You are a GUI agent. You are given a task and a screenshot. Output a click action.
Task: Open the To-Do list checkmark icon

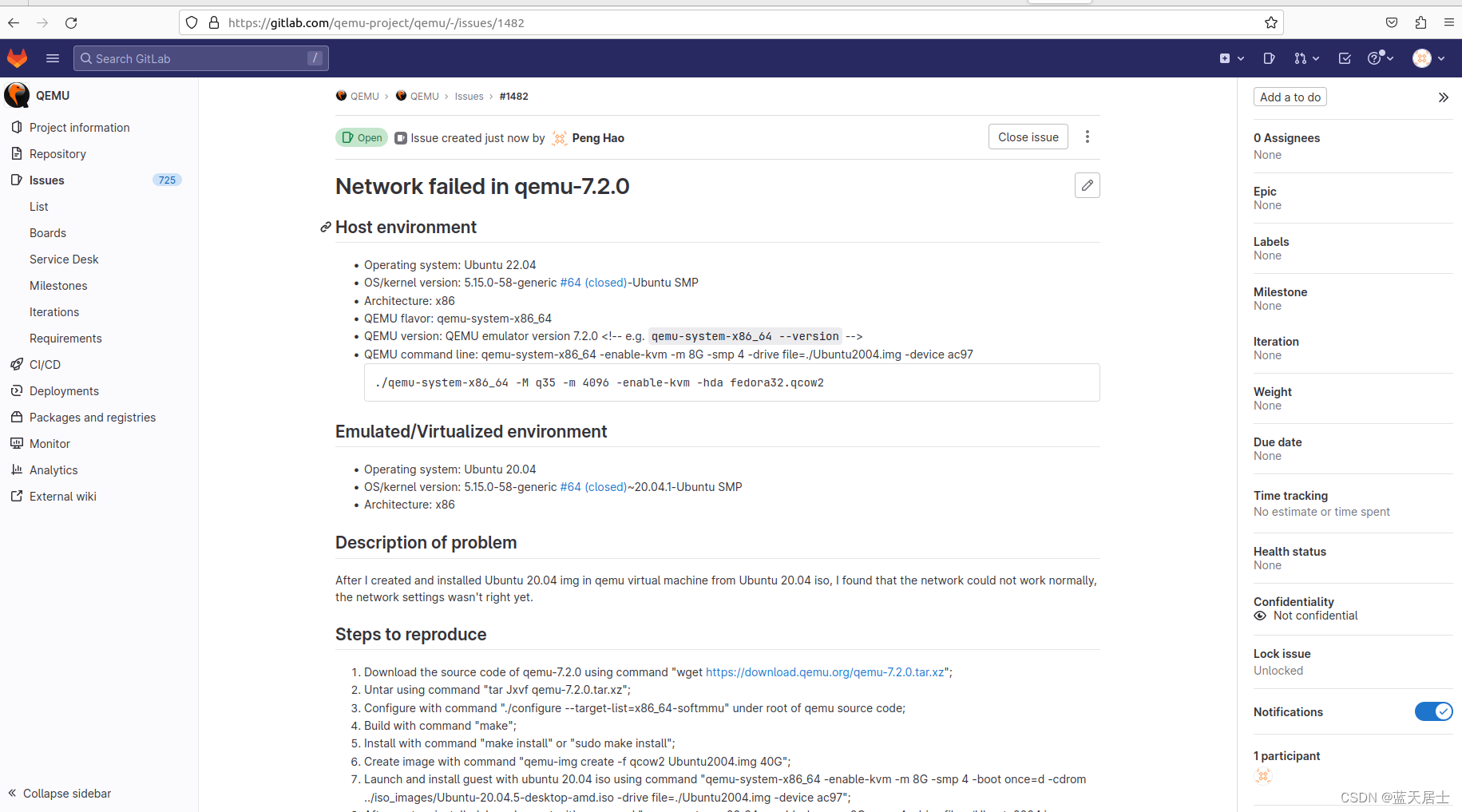1345,58
